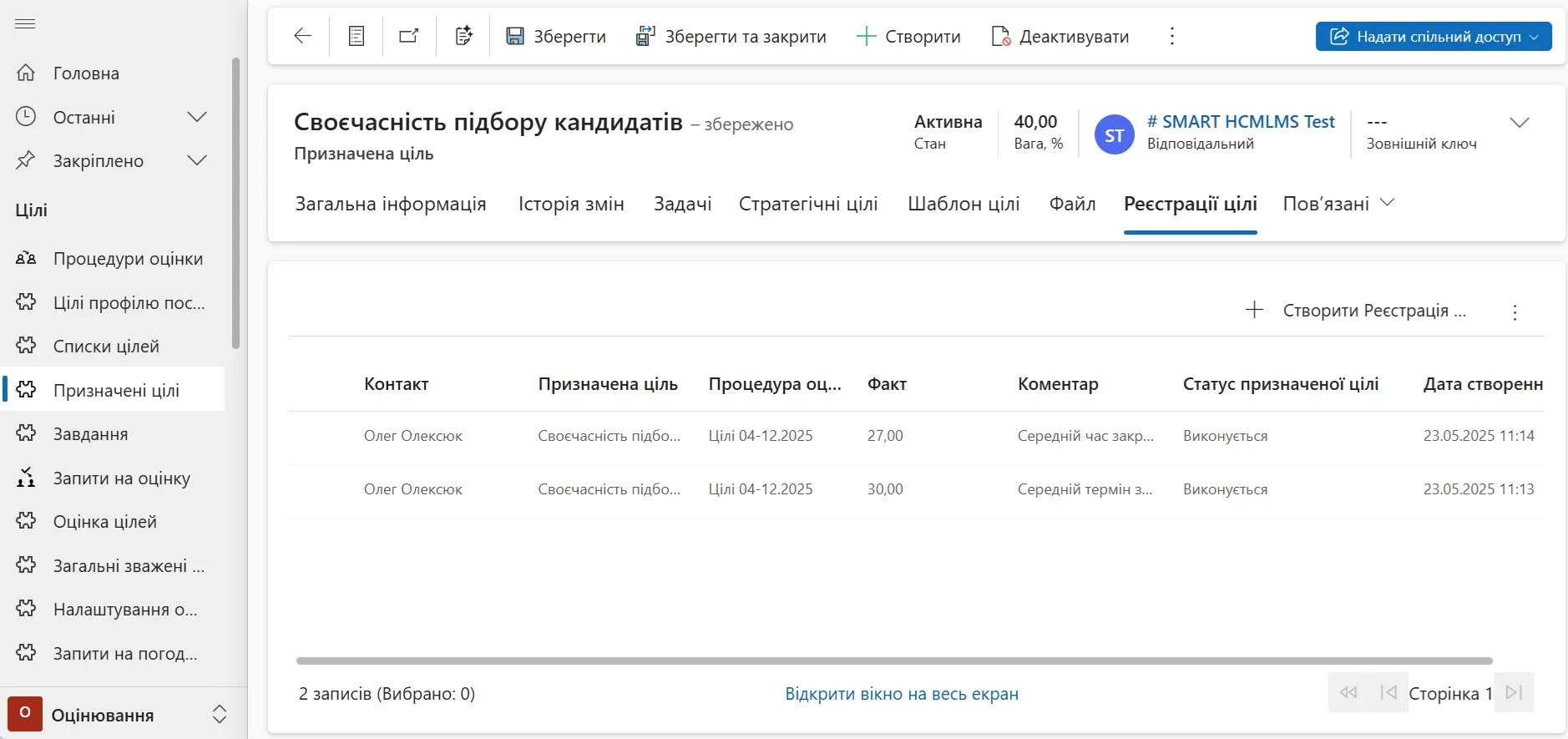The height and width of the screenshot is (739, 1568).
Task: Click the pin icon for Закріплено
Action: click(26, 160)
